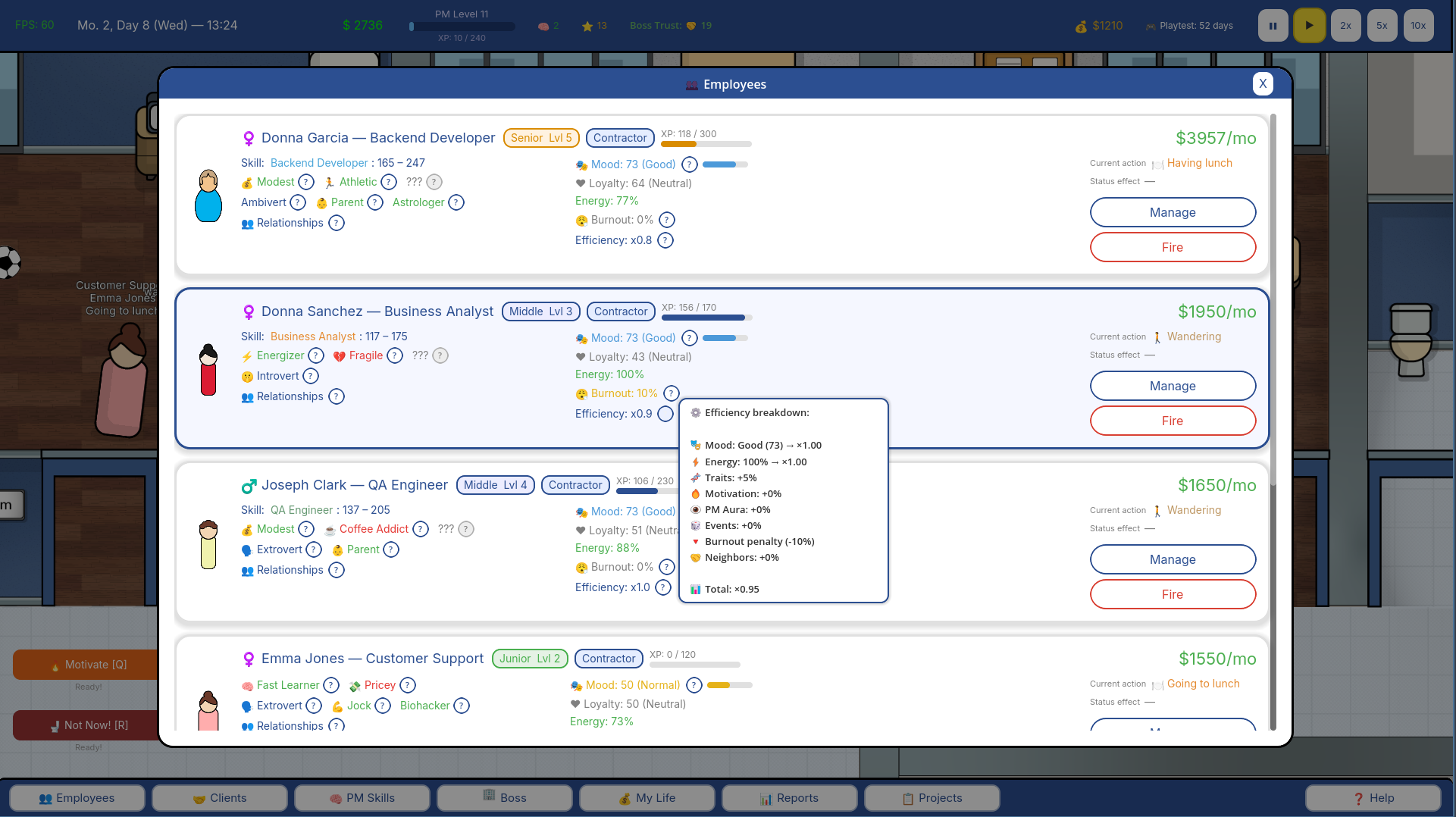Click Donna Garcia's unknown trait help icon
Viewport: 1456px width, 817px height.
point(434,182)
